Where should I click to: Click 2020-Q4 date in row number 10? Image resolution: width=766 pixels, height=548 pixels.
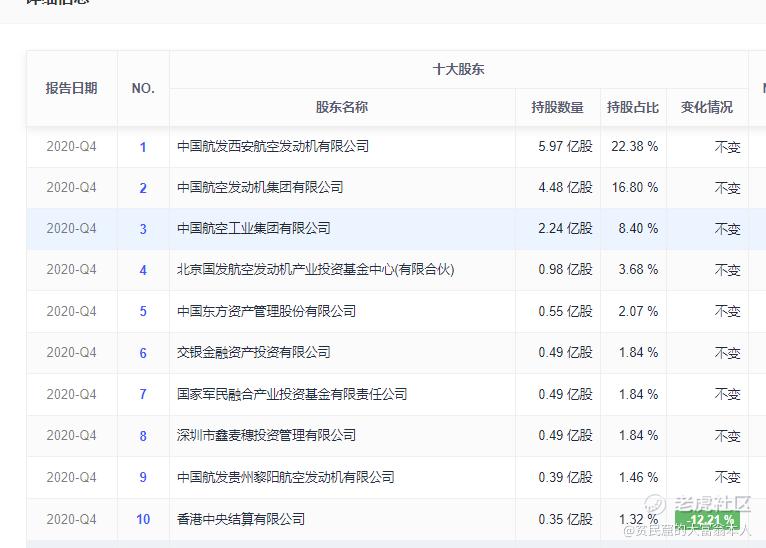[x=71, y=519]
